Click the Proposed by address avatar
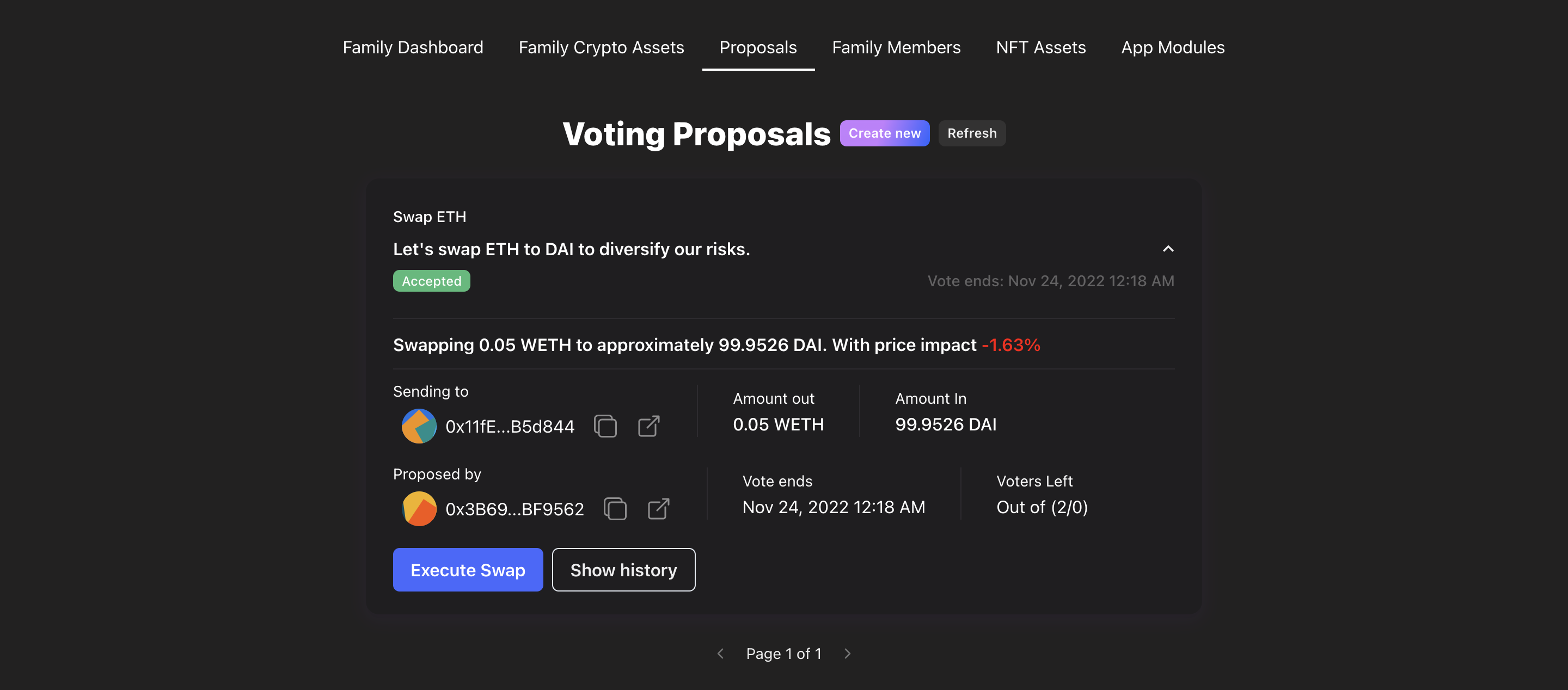The width and height of the screenshot is (1568, 690). point(419,509)
